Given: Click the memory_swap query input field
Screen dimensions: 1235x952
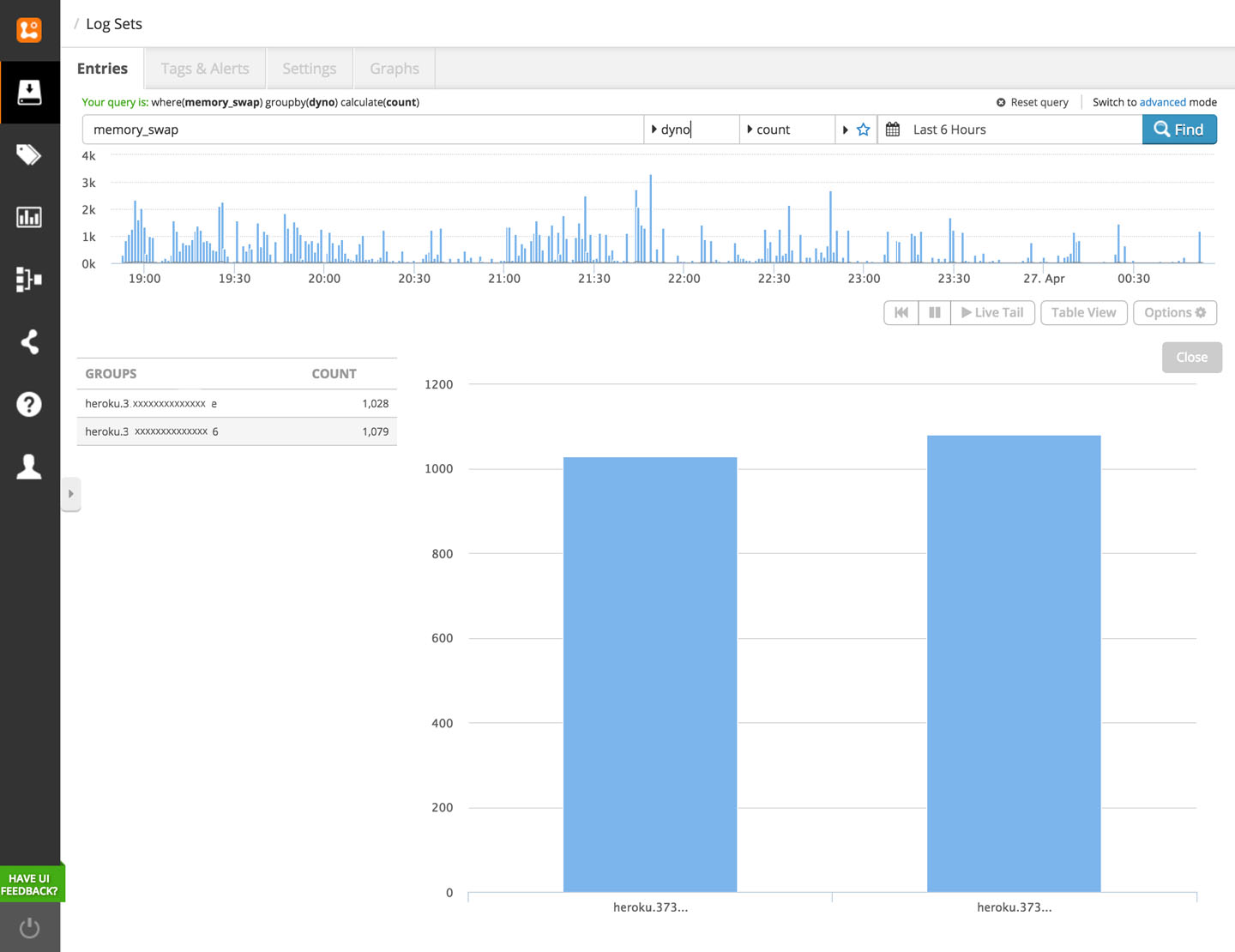Looking at the screenshot, I should pyautogui.click(x=362, y=130).
